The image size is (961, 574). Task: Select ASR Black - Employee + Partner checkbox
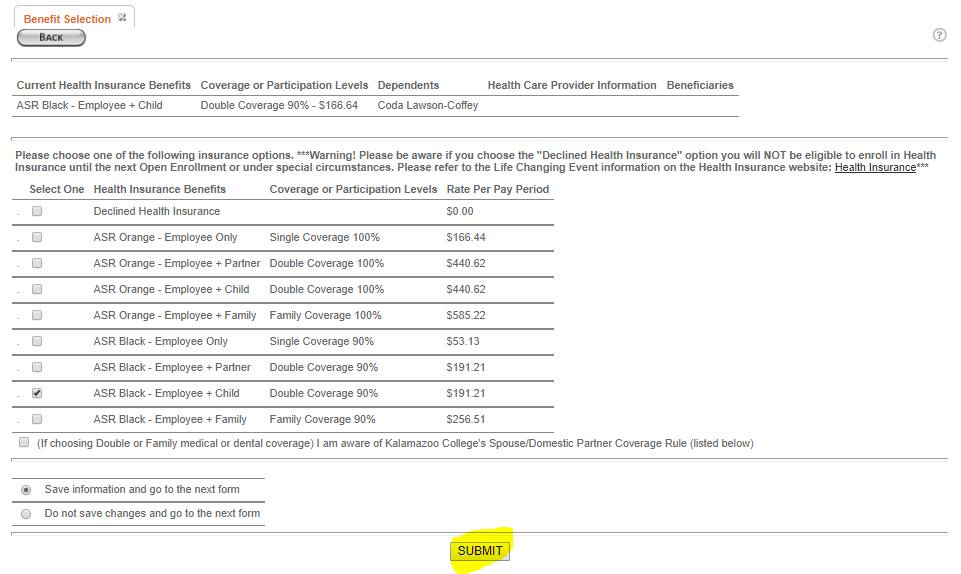37,368
